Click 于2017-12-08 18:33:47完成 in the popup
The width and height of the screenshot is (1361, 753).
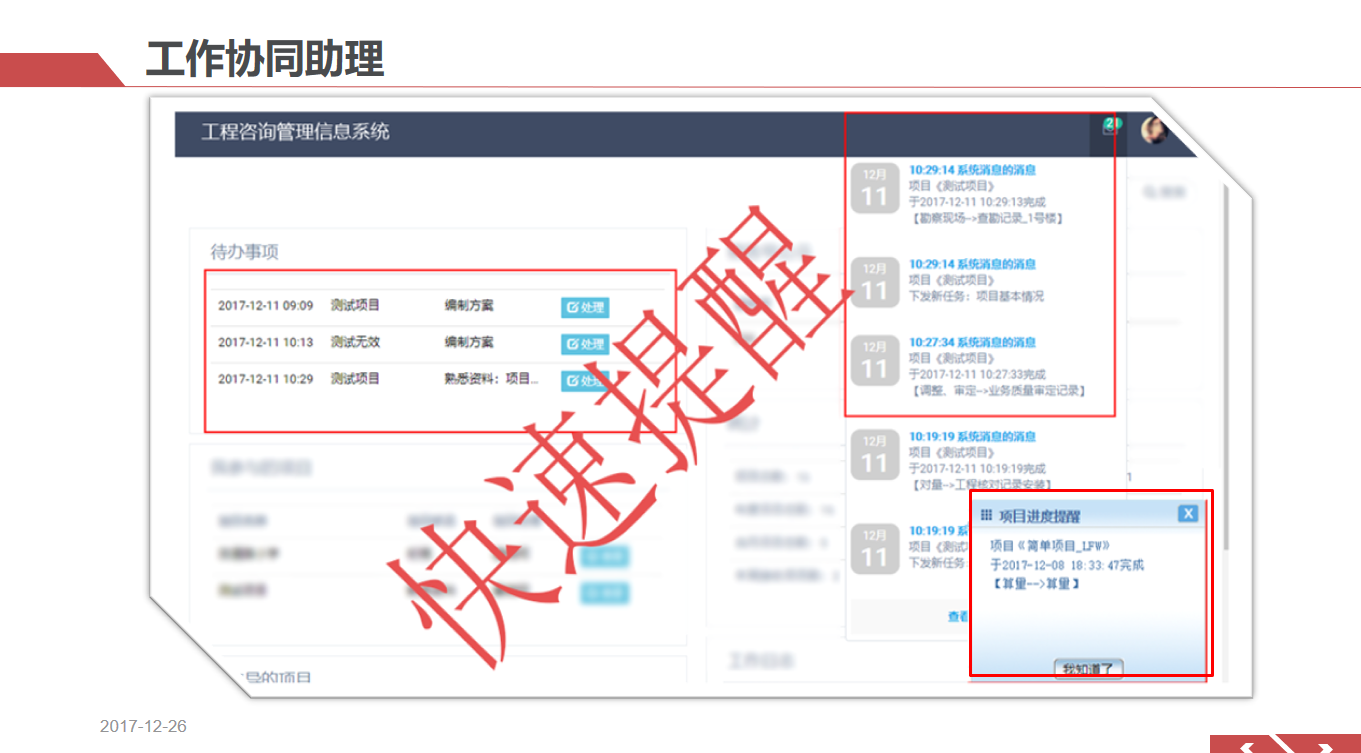(1066, 565)
